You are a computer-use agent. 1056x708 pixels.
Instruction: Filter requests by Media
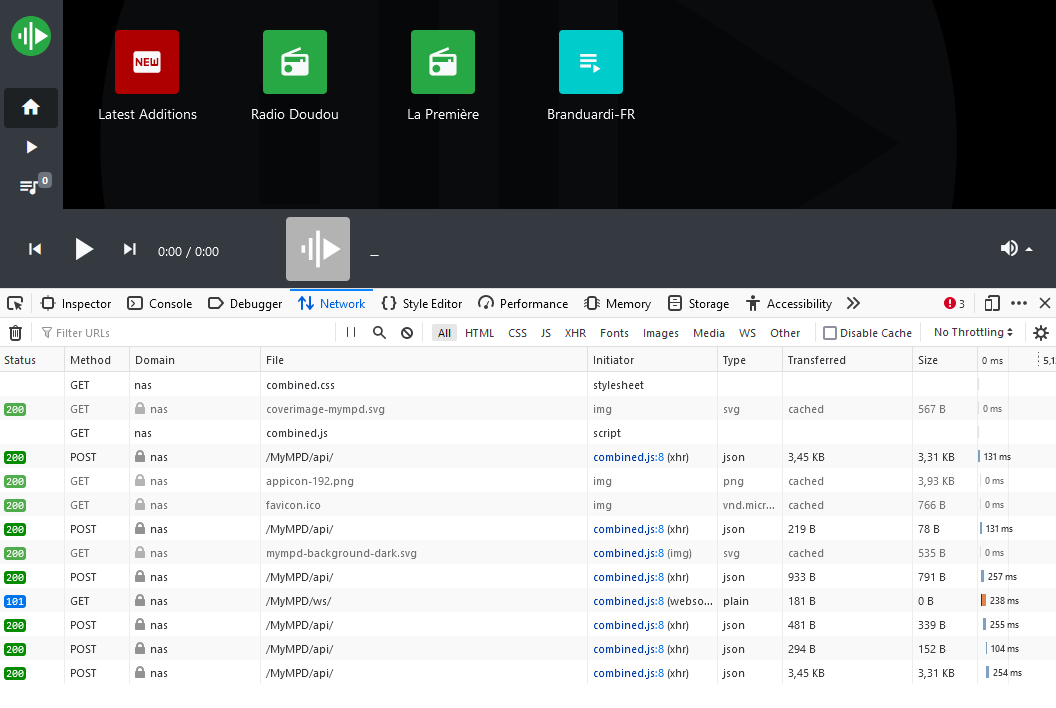pos(708,333)
